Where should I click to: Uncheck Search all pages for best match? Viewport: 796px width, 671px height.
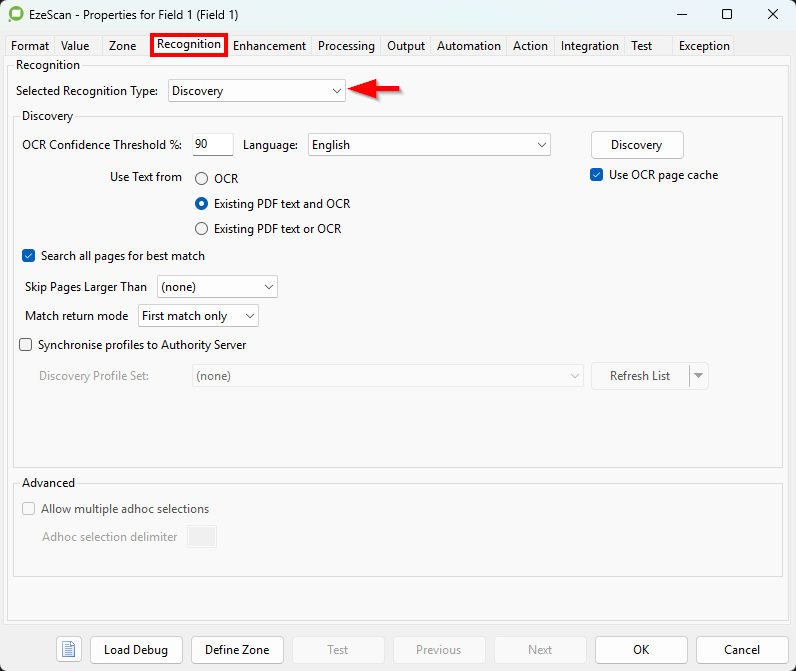28,256
